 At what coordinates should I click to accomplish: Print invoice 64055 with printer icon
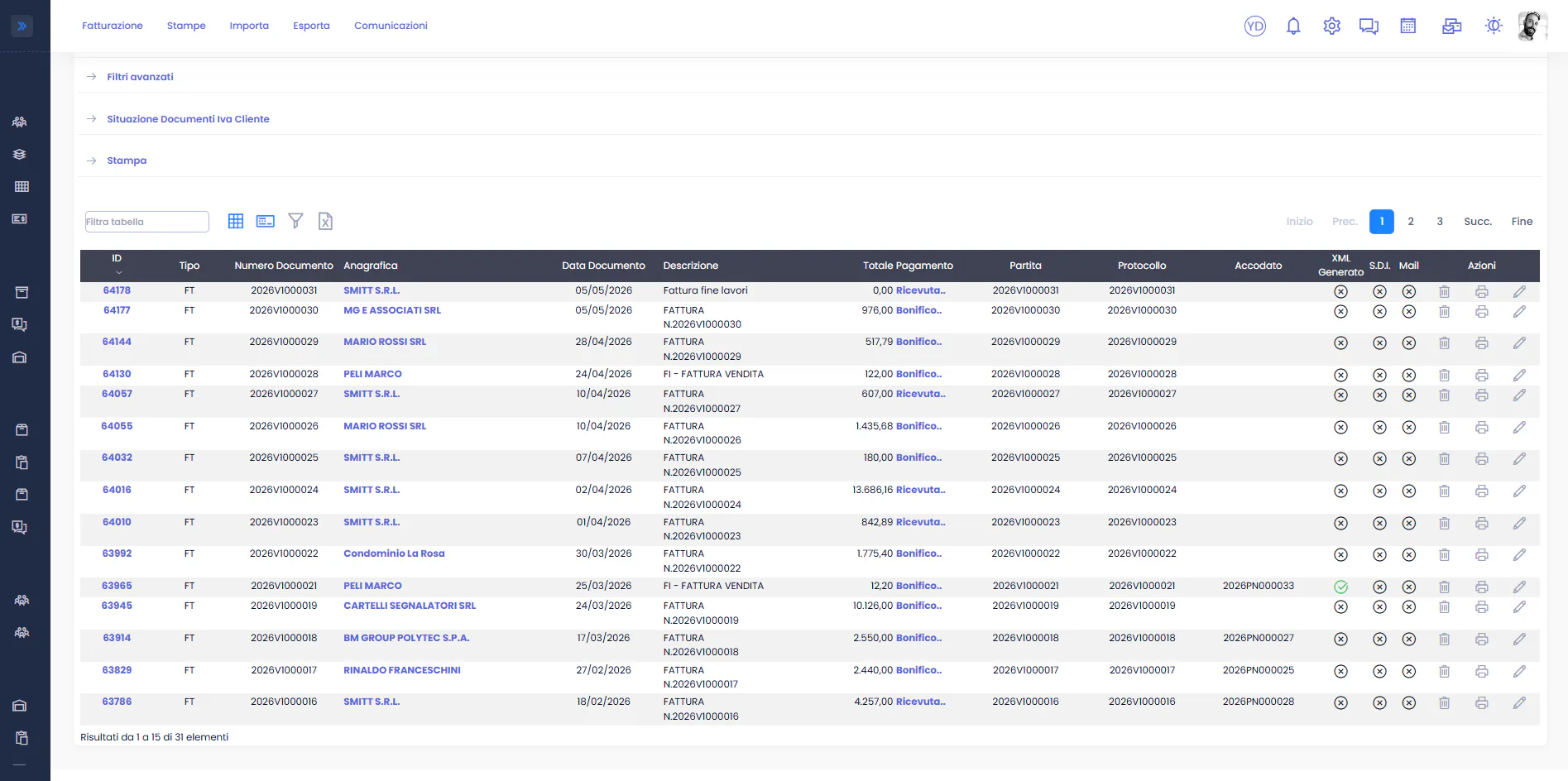(x=1481, y=427)
